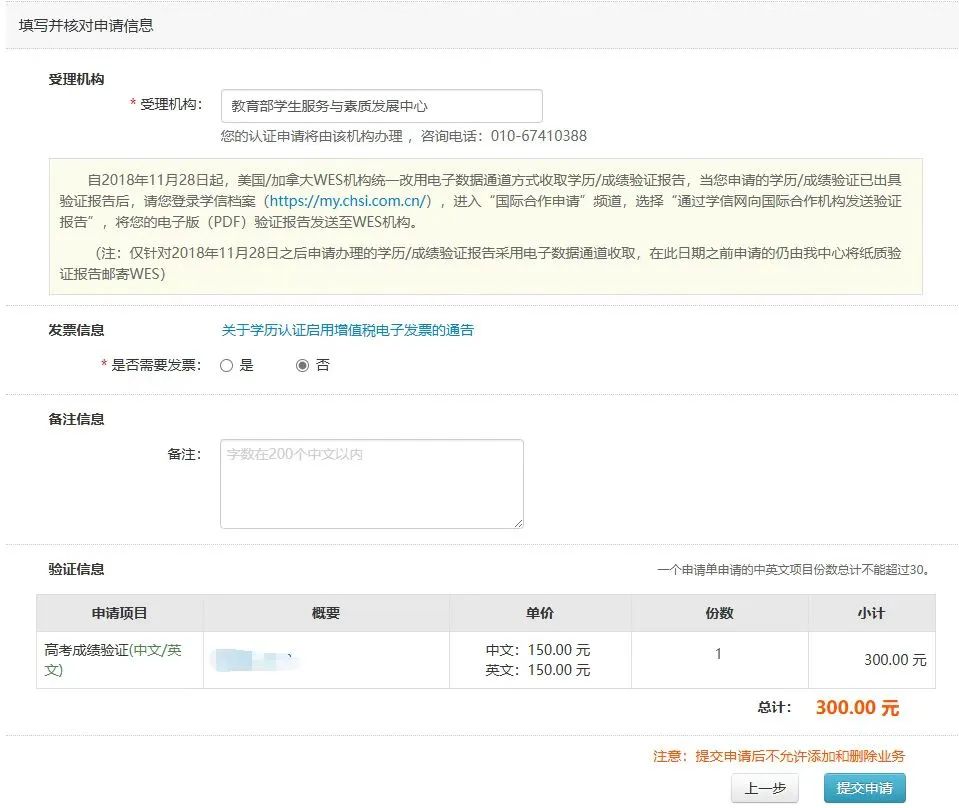Screen dimensions: 959x808
Task: Click the 备注 remarks textarea
Action: tap(372, 484)
